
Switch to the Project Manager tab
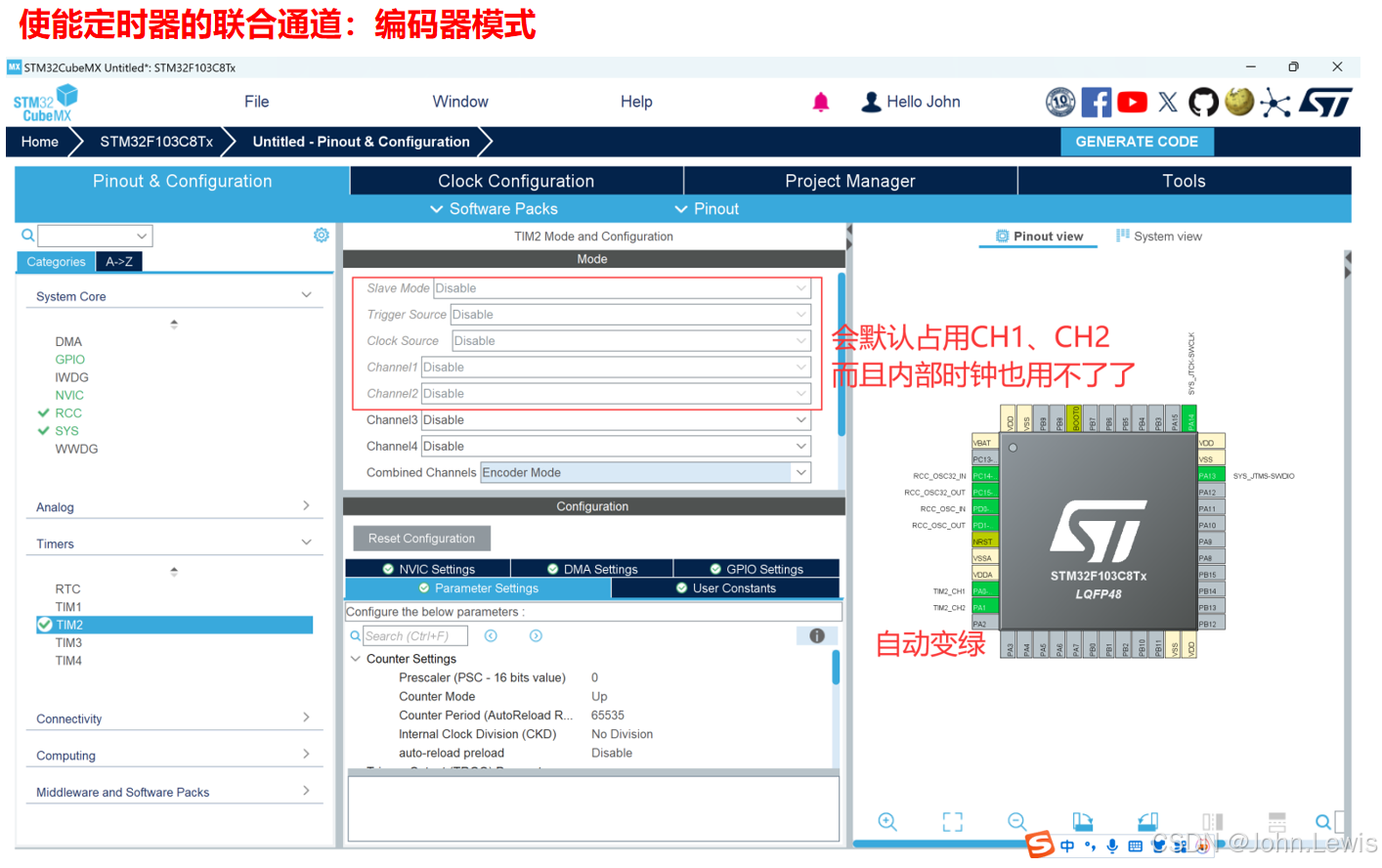[850, 181]
